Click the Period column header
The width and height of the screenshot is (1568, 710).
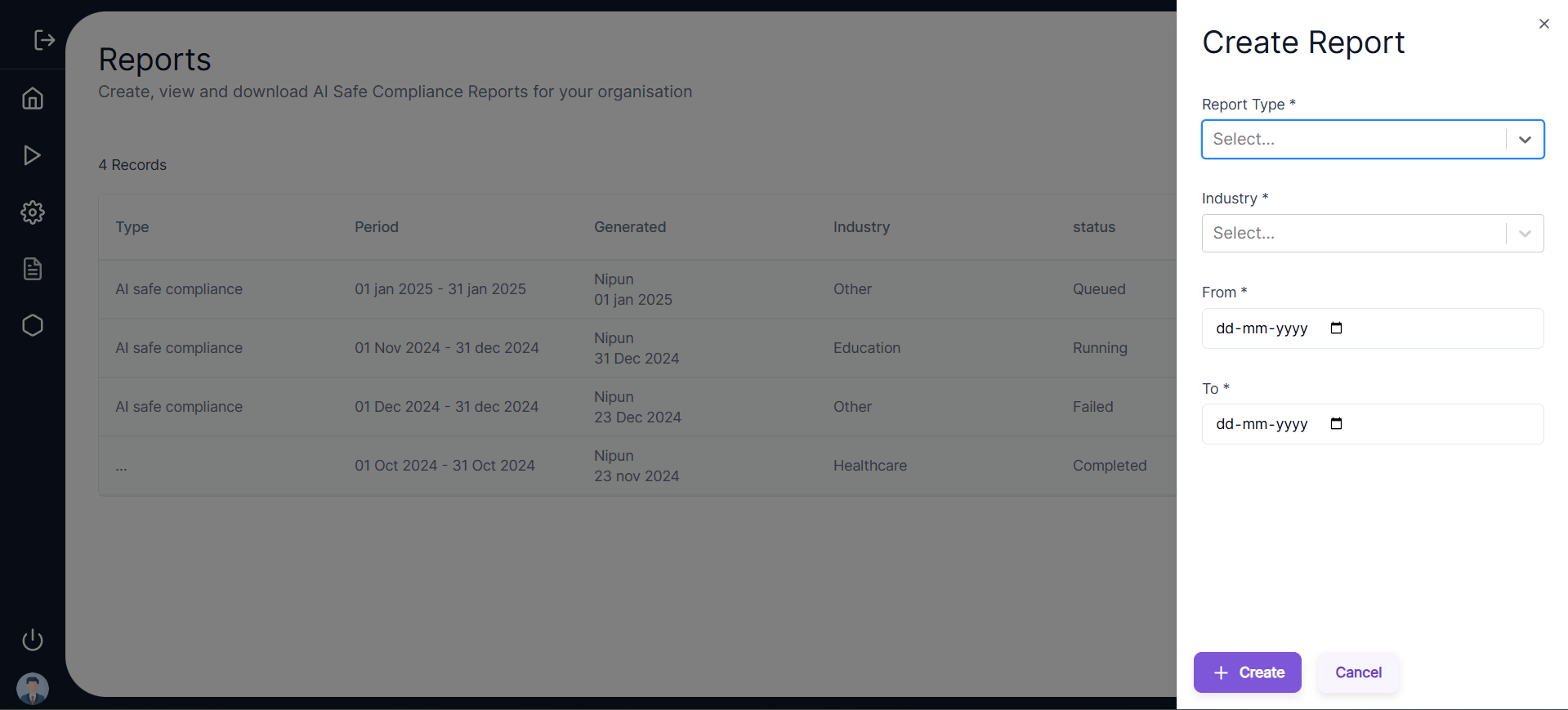(x=377, y=227)
